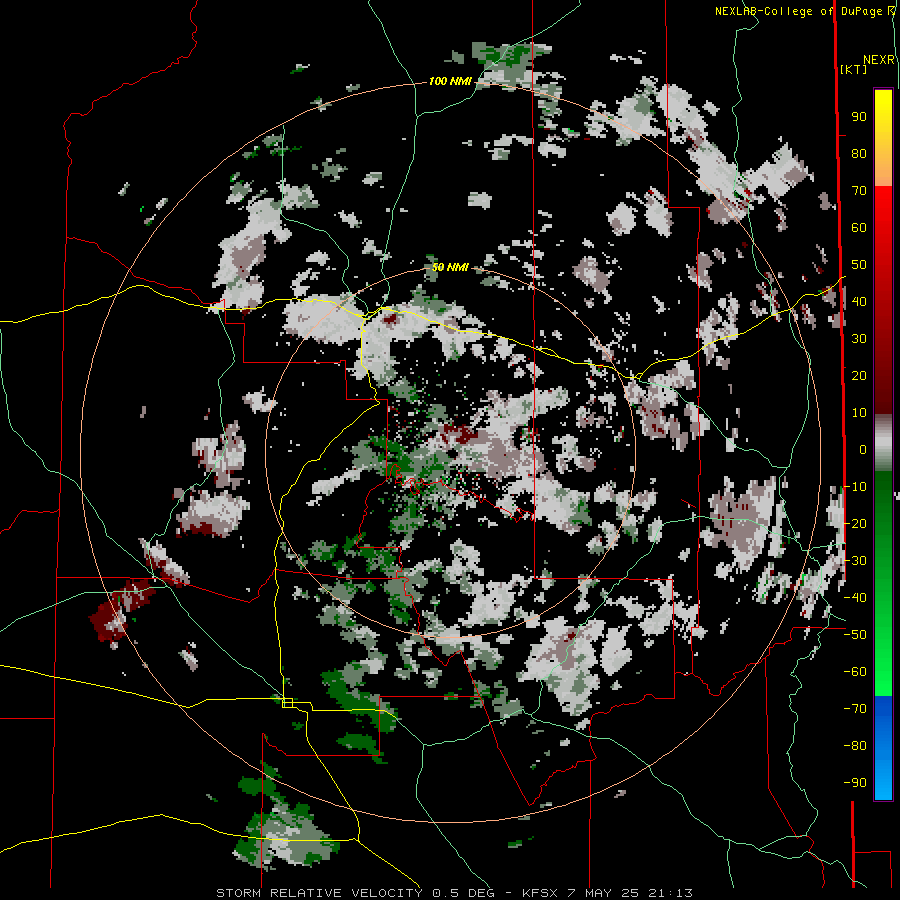Click the 80 value on velocity scale

click(859, 154)
